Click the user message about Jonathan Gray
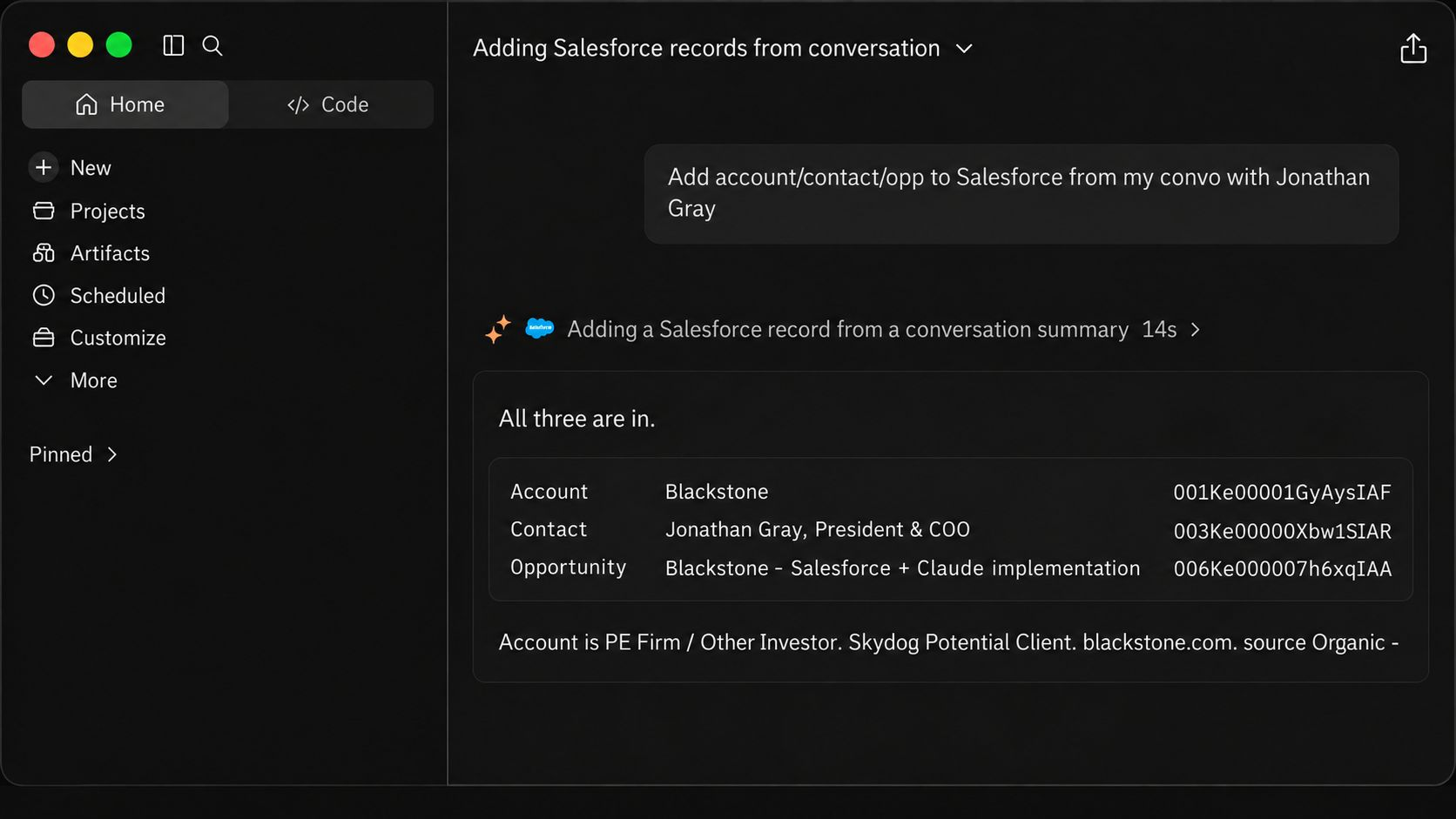Screen dimensions: 1456x819 [1021, 193]
